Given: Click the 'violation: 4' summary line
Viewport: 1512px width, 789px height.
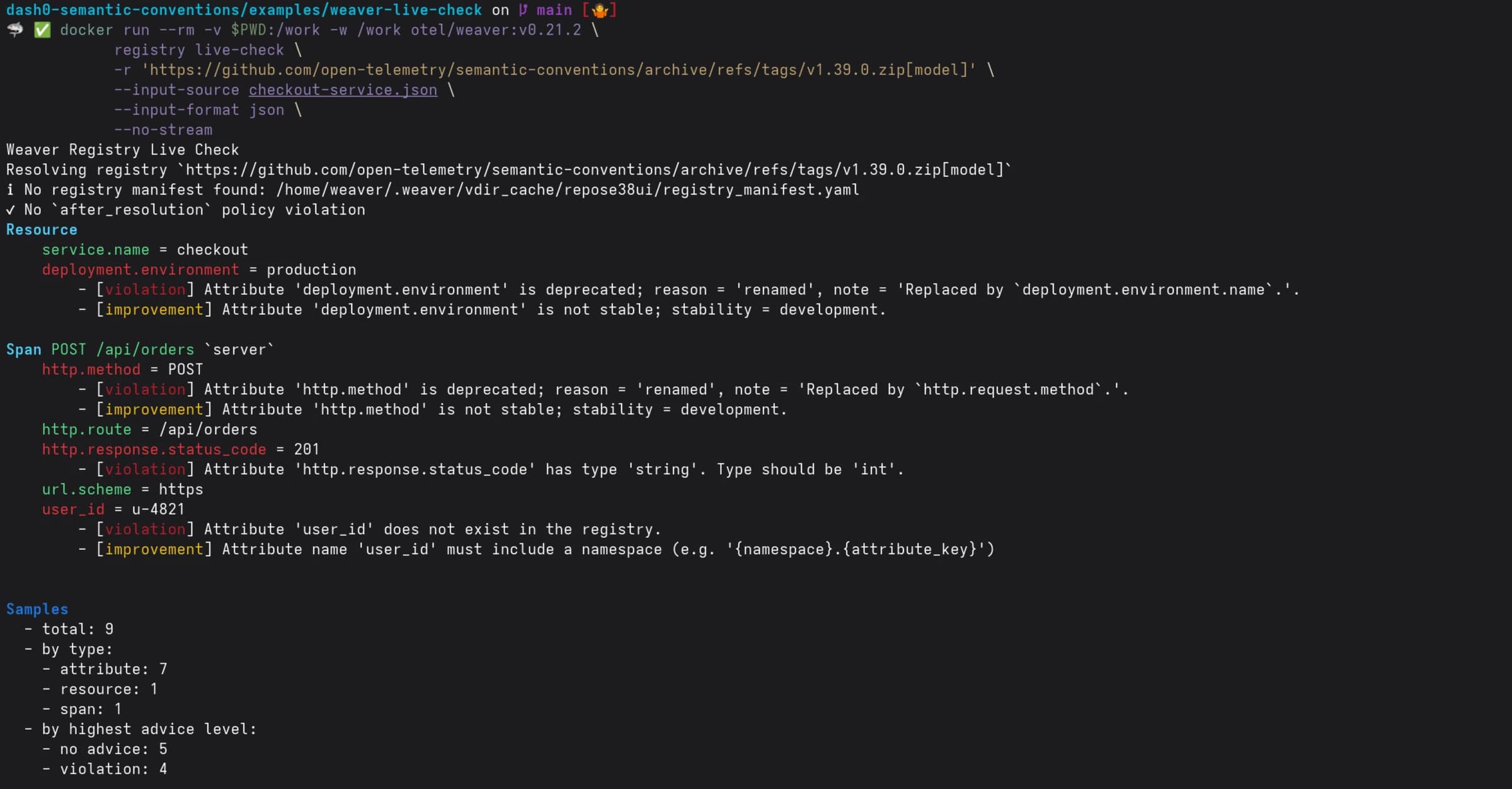Looking at the screenshot, I should (114, 769).
